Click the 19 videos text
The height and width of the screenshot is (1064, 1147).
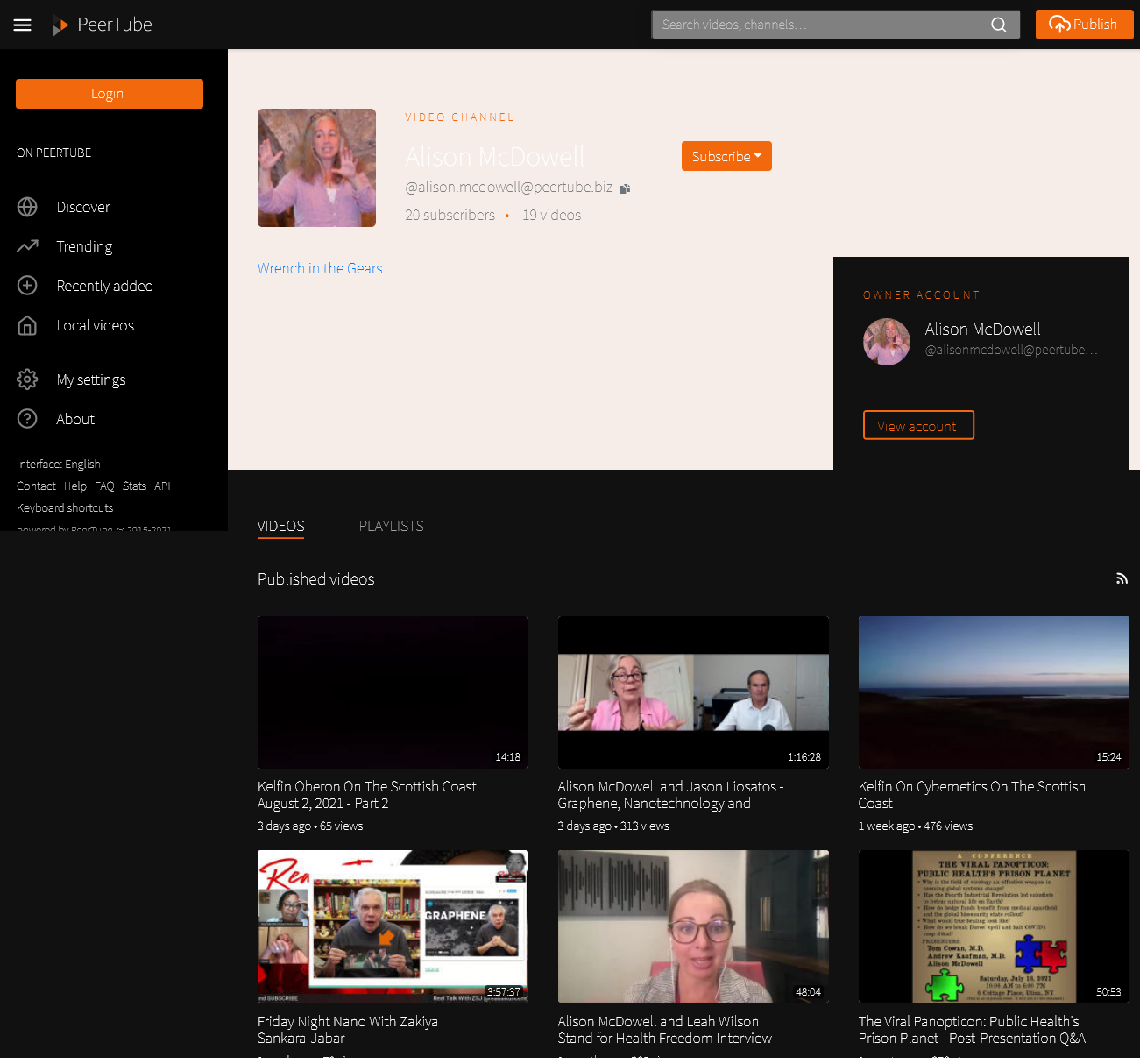551,215
